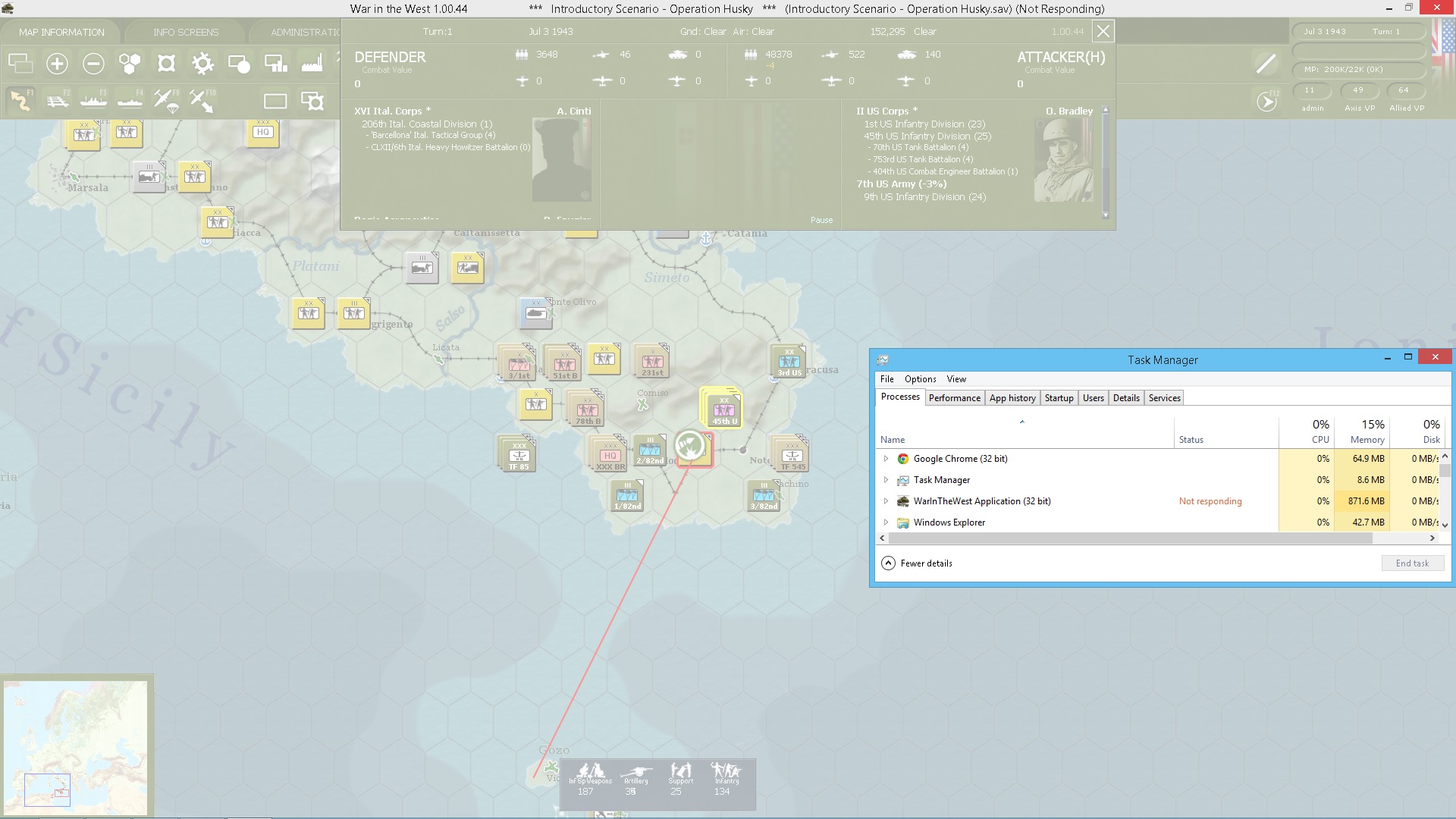This screenshot has height=819, width=1456.
Task: Open View menu in Task Manager
Action: (x=956, y=379)
